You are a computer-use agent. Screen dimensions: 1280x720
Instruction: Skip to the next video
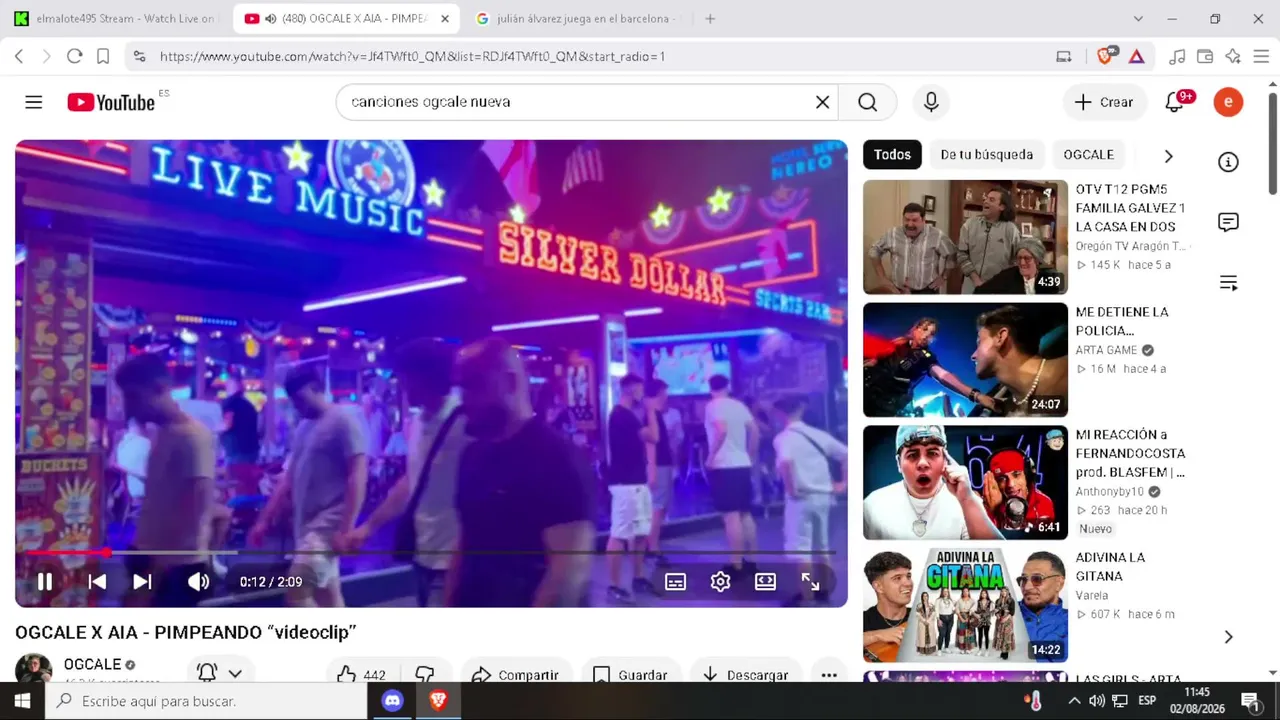(143, 581)
